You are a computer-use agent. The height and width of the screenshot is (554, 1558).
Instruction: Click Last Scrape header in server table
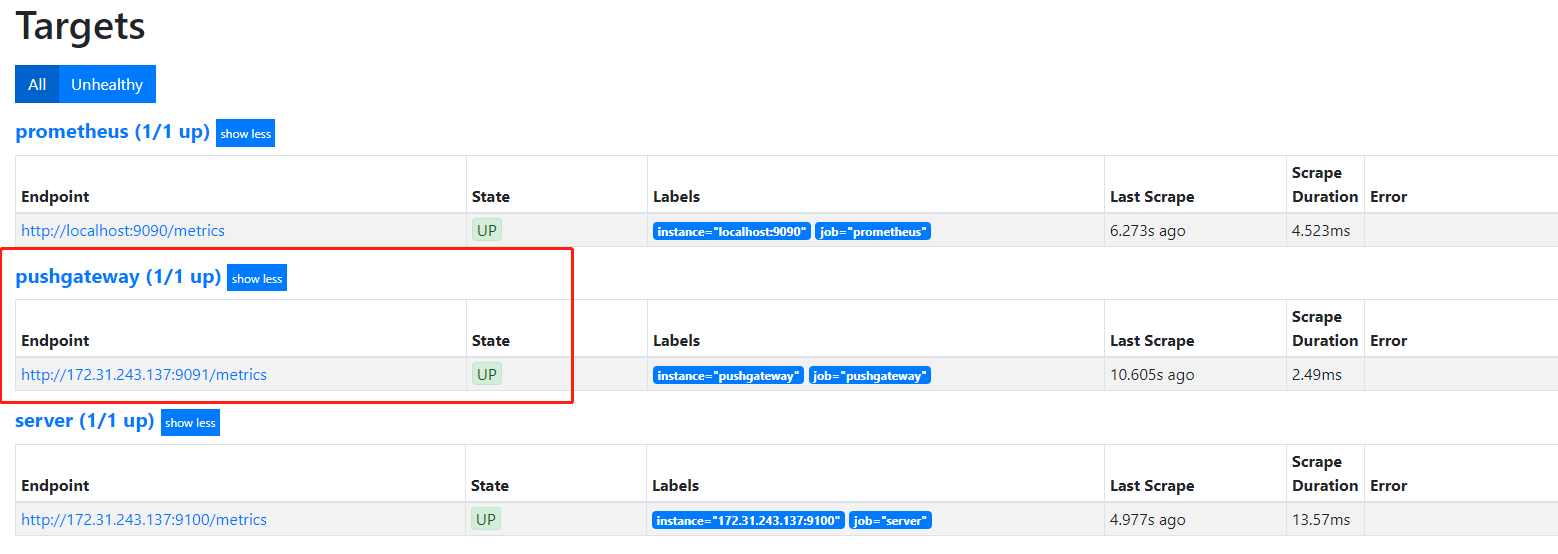(1152, 486)
